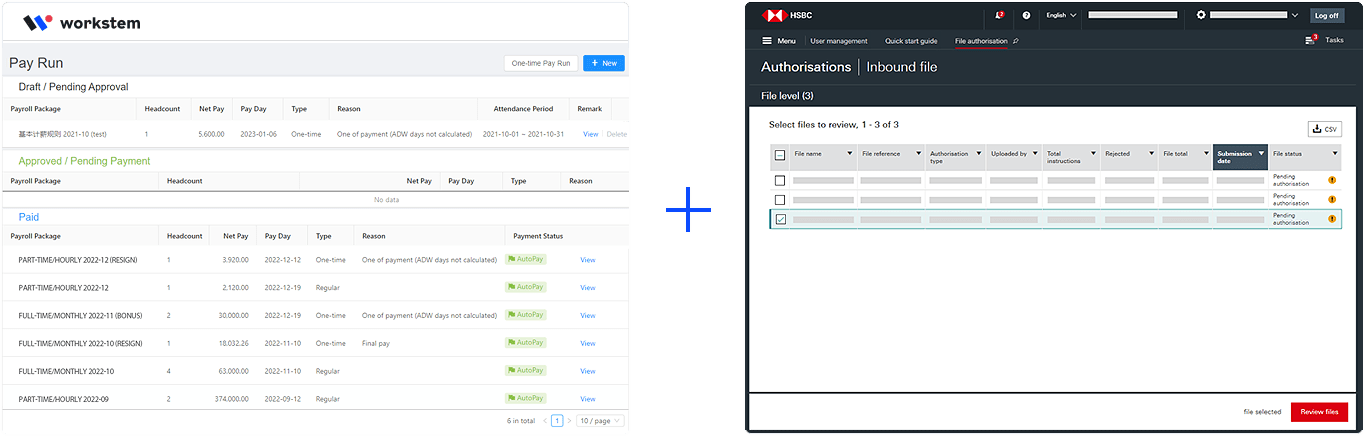Go to previous page in Pay Run list
The image size is (1365, 436).
545,421
